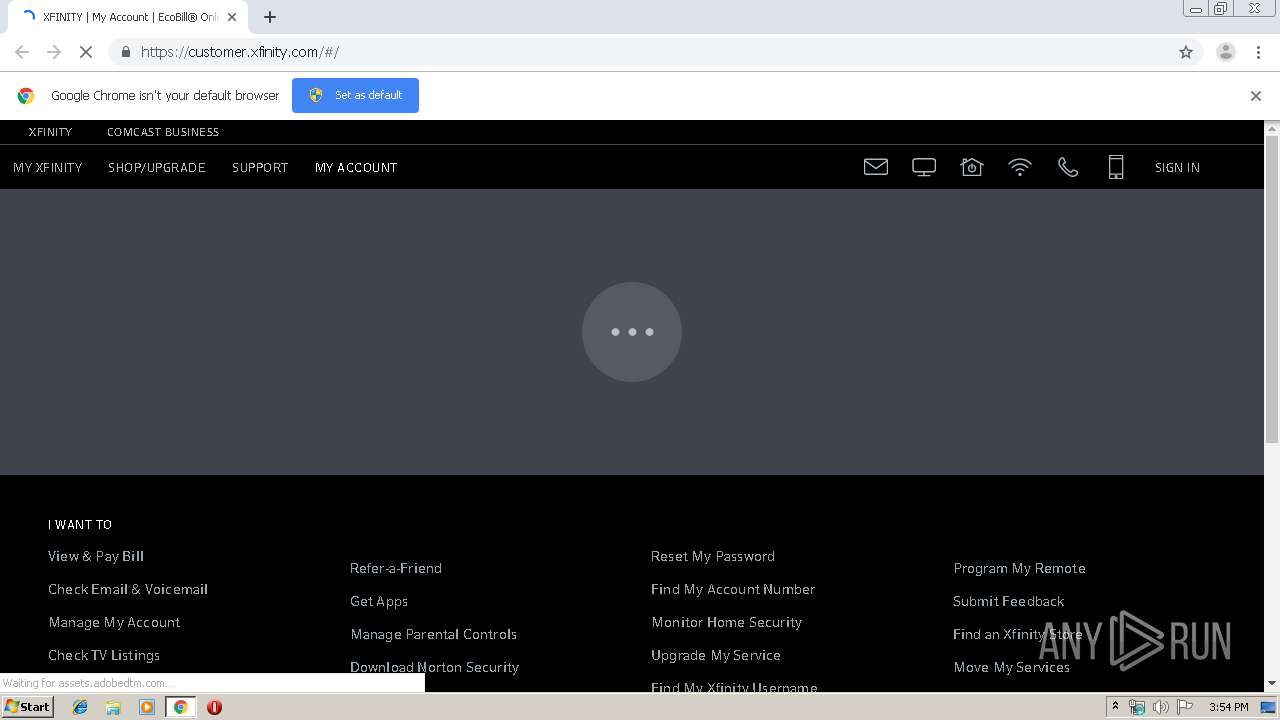Click the page vertical scrollbar thumb

1272,290
